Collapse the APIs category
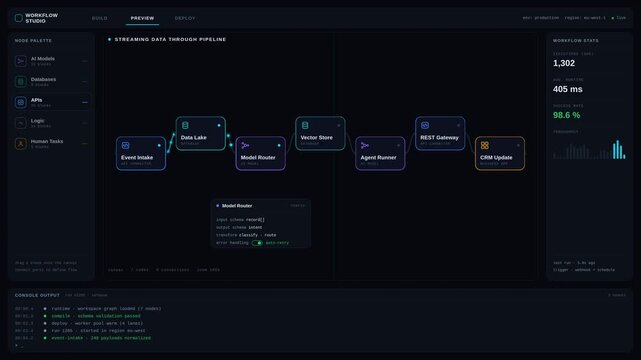 (x=85, y=102)
